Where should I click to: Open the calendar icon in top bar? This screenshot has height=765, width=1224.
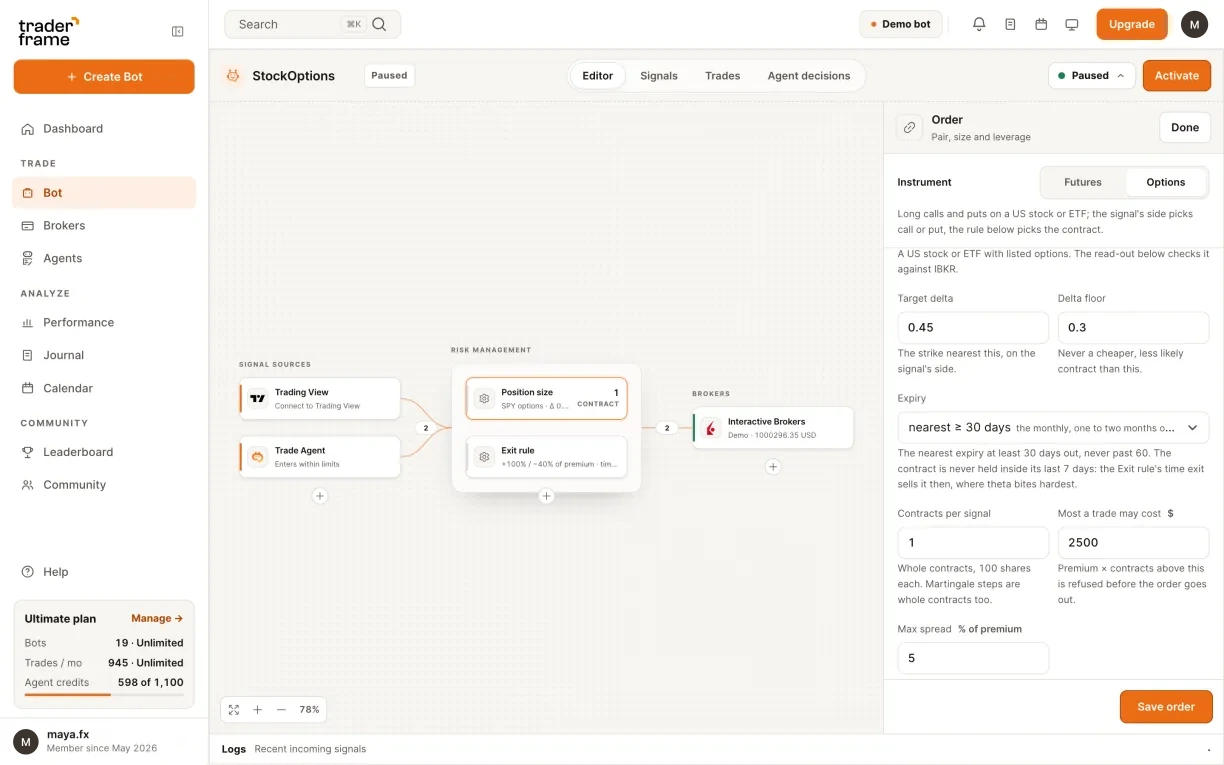pyautogui.click(x=1041, y=24)
